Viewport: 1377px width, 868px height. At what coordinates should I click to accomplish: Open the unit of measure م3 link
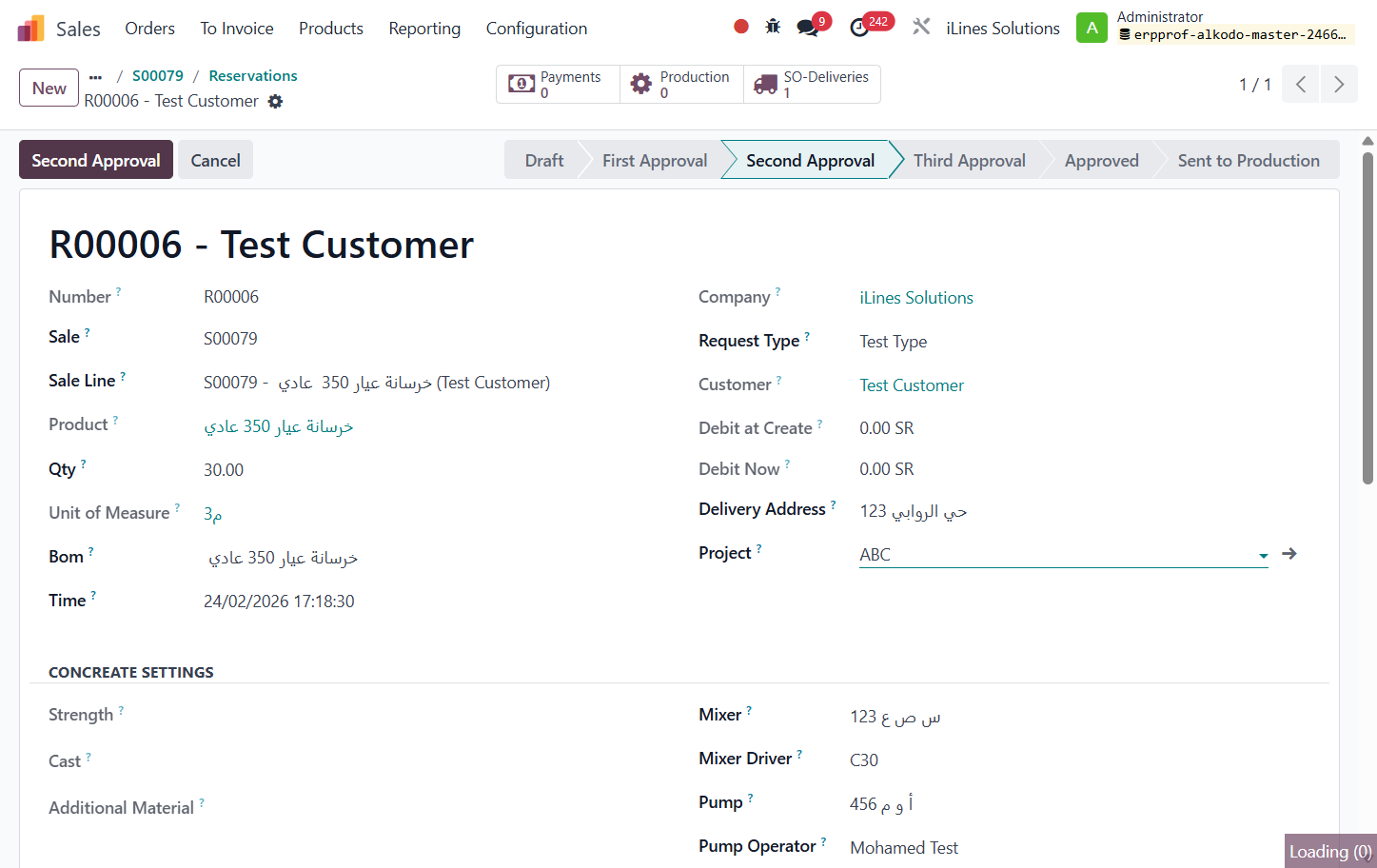(x=212, y=514)
